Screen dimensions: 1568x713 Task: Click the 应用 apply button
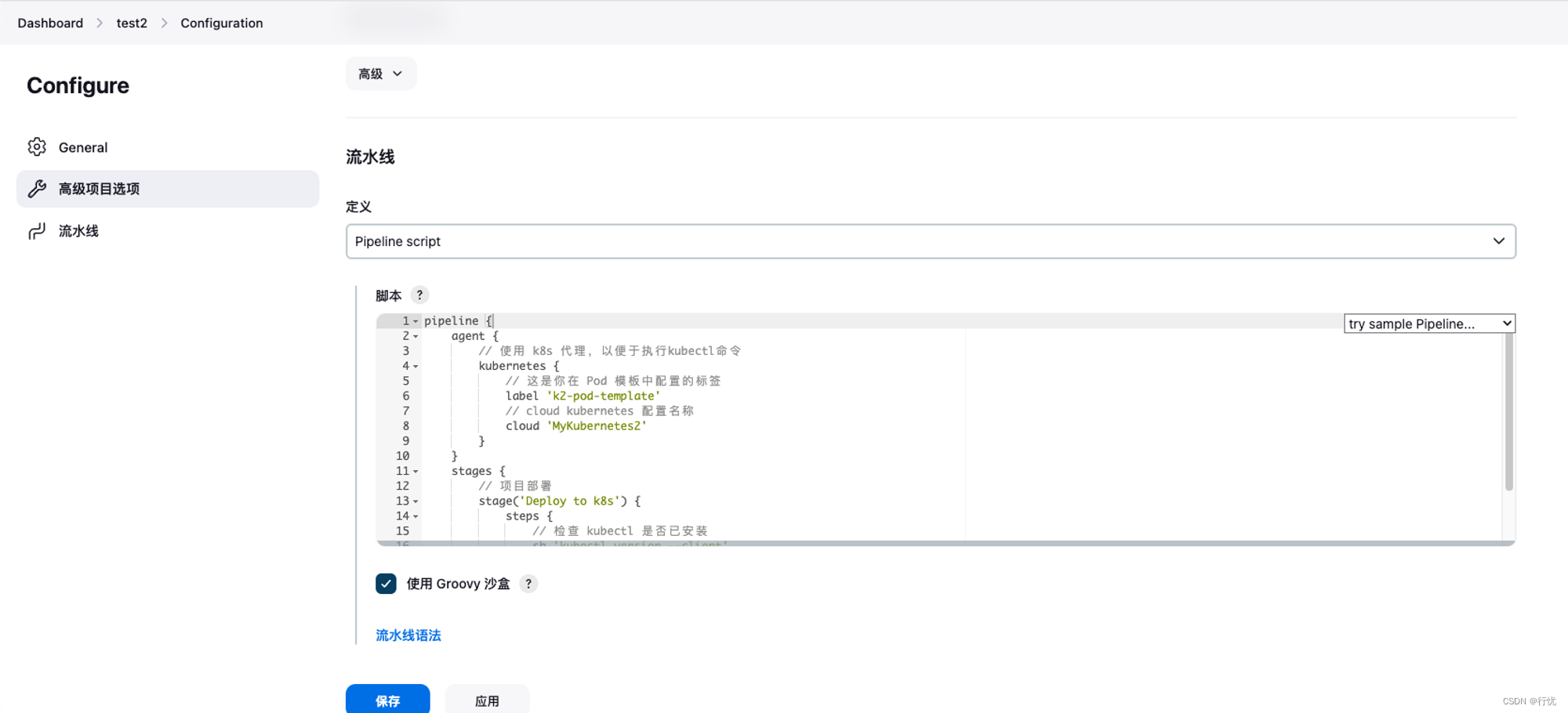(x=487, y=700)
